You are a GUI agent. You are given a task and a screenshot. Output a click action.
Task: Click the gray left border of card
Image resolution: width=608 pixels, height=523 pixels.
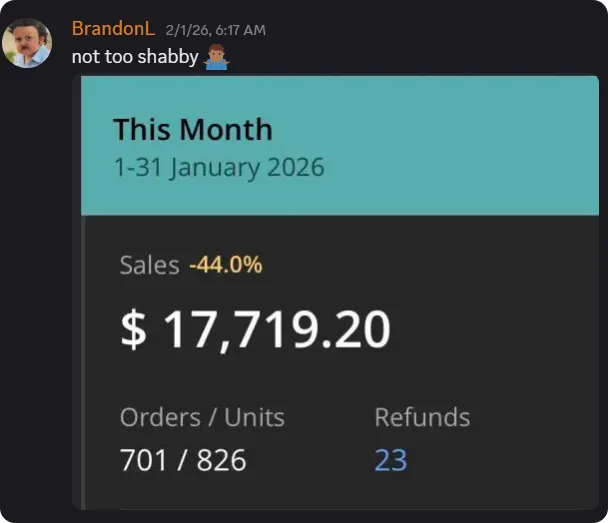point(84,360)
